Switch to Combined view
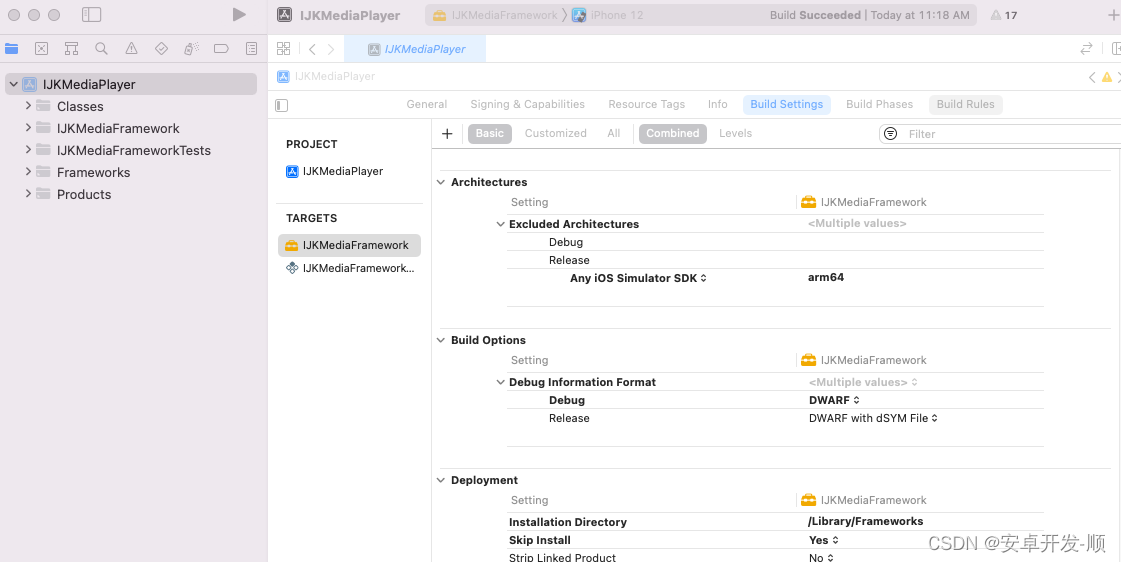The image size is (1121, 562). coord(673,134)
